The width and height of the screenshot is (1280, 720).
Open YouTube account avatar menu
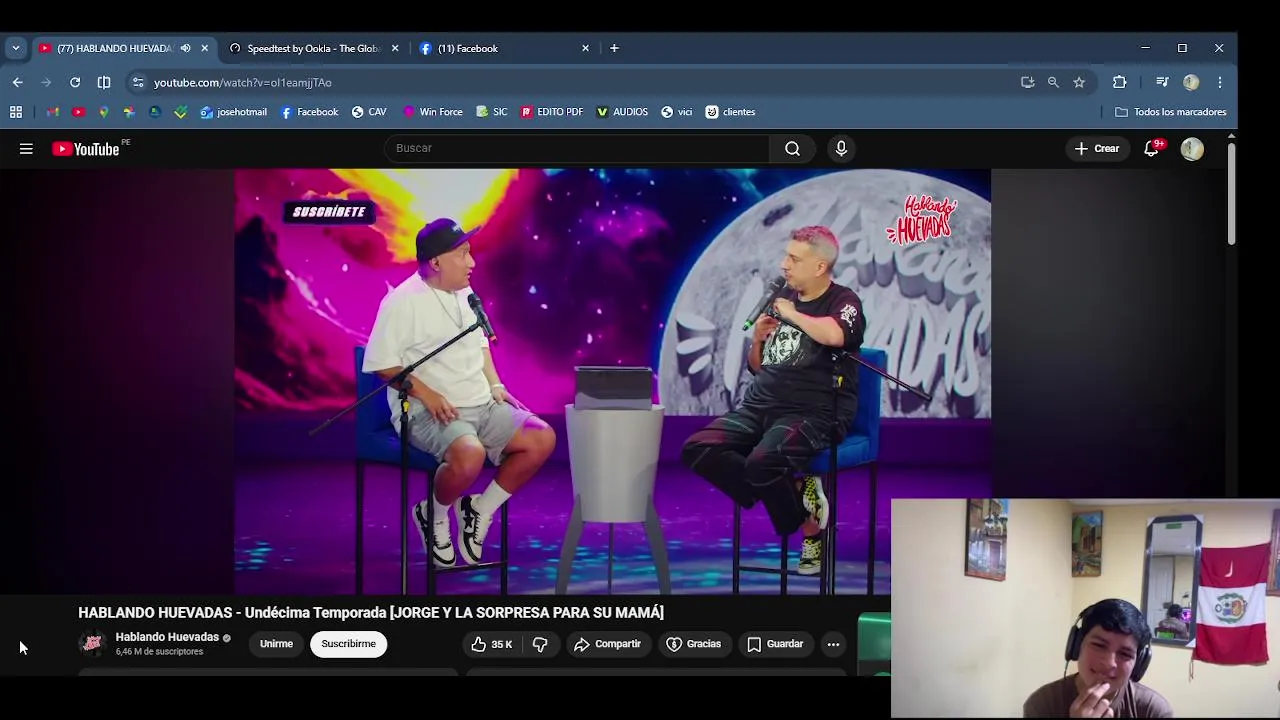tap(1192, 149)
